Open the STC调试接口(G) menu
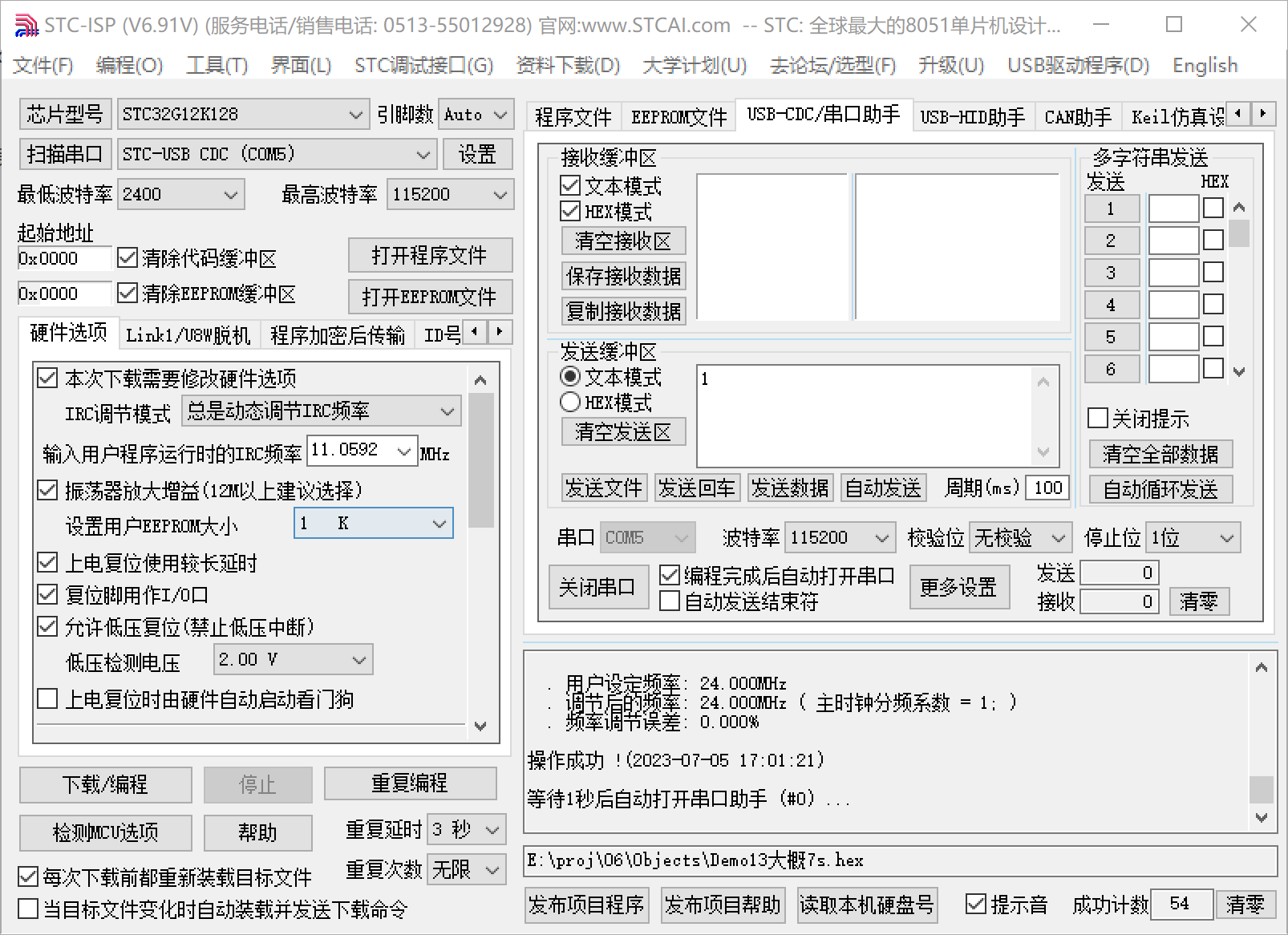This screenshot has height=935, width=1288. 423,65
